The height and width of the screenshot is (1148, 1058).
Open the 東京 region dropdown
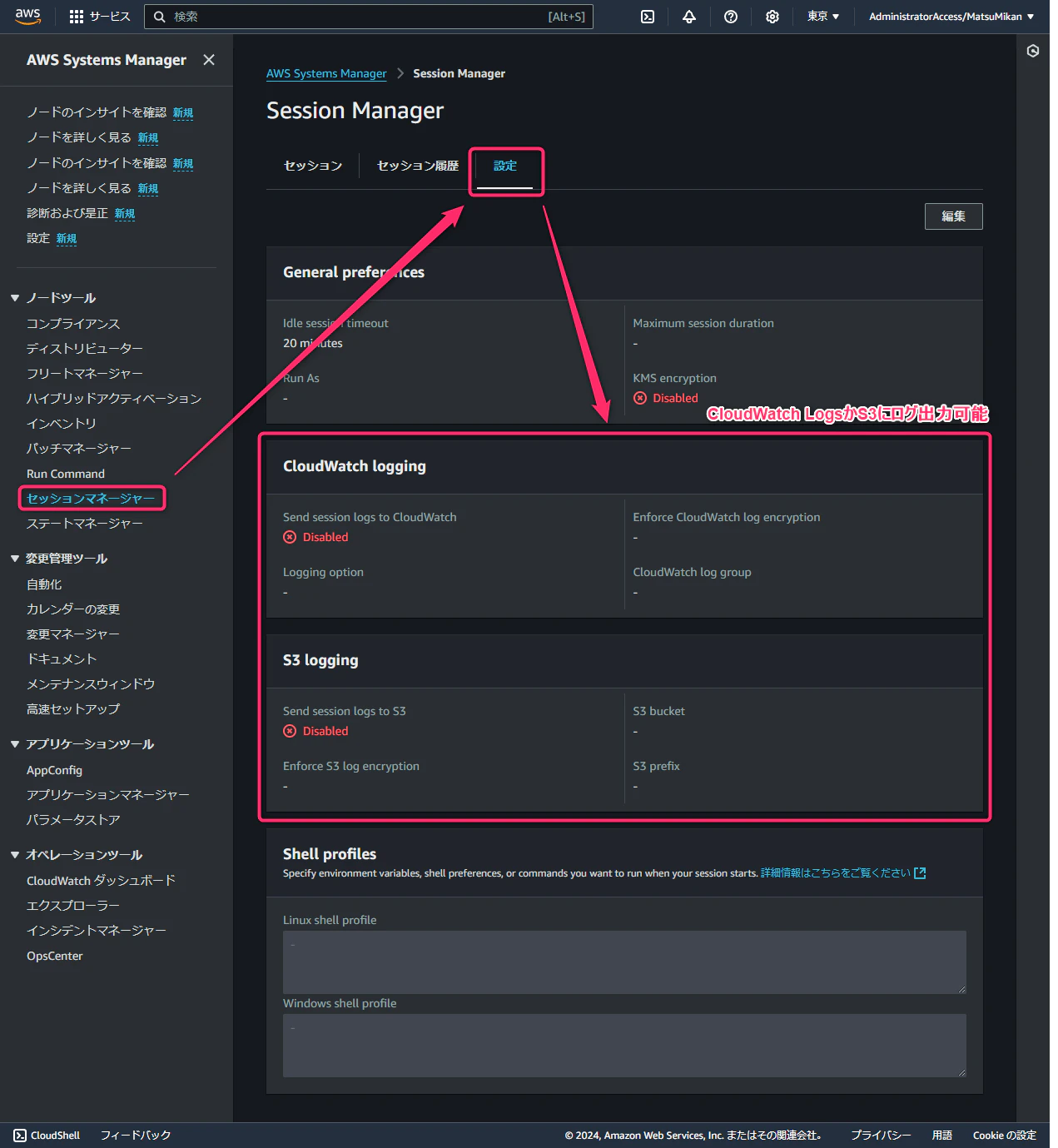pos(823,17)
